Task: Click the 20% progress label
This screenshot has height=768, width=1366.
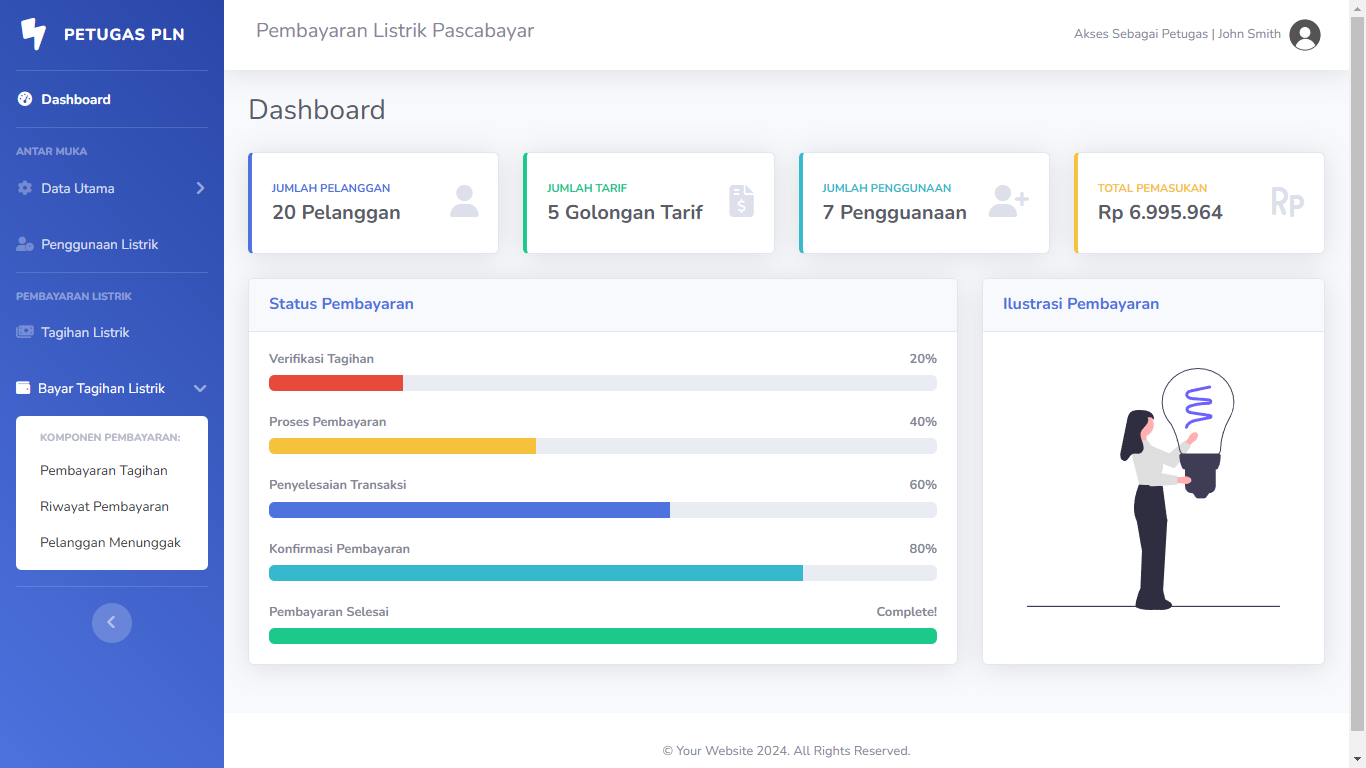Action: click(x=923, y=359)
